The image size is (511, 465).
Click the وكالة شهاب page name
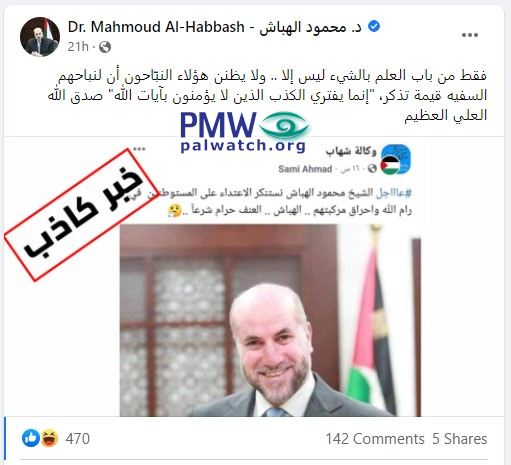click(351, 151)
